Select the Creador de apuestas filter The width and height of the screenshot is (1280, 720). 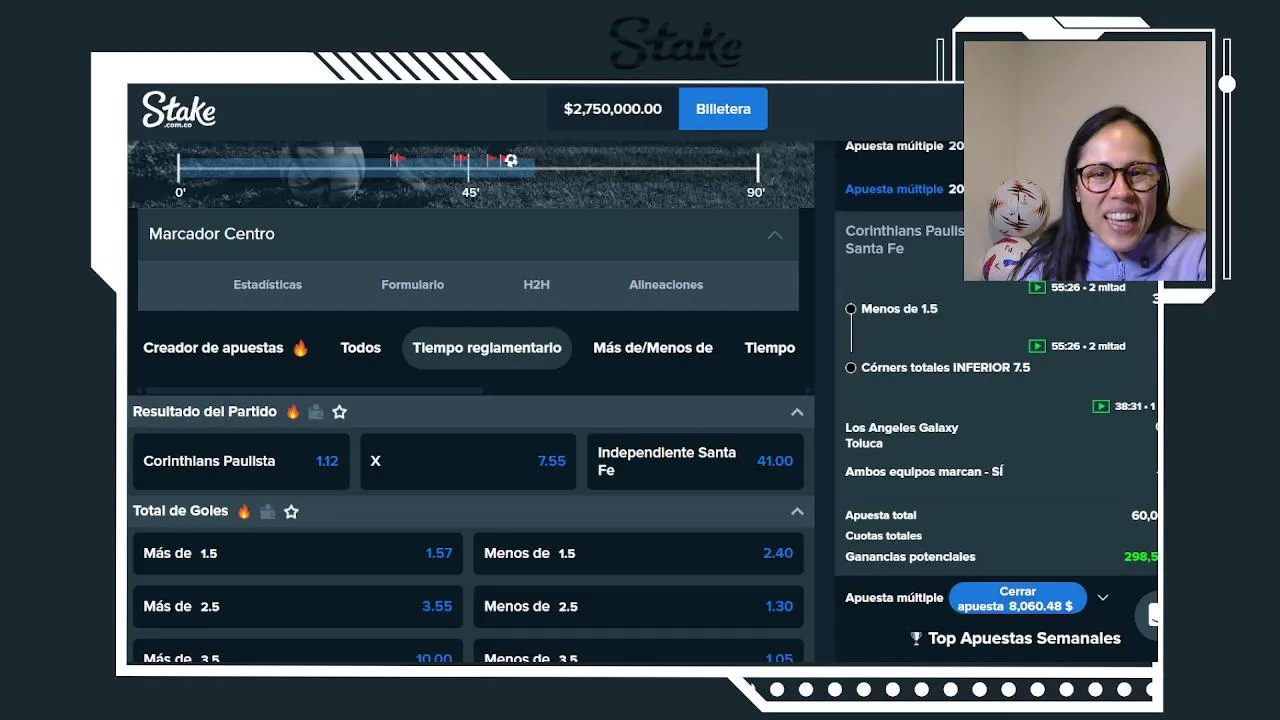pos(226,348)
